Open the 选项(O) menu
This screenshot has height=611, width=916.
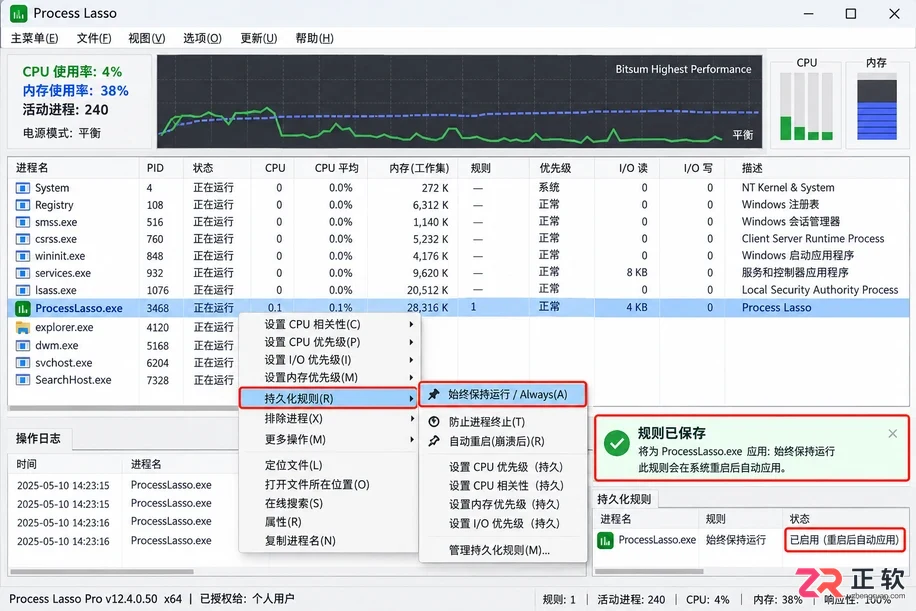(x=202, y=38)
